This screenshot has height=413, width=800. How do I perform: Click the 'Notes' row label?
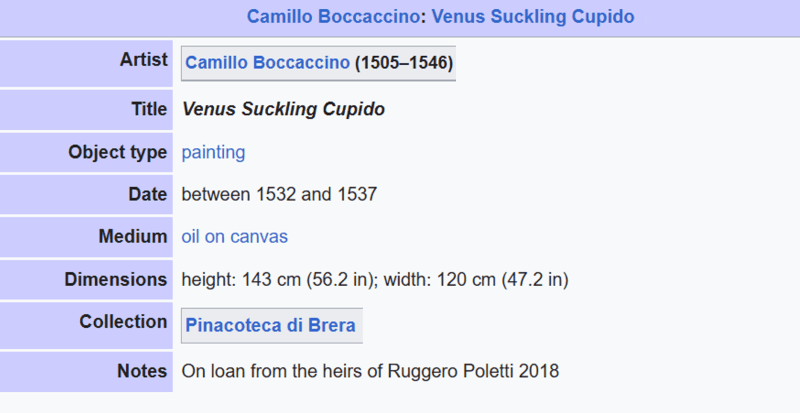[x=143, y=371]
